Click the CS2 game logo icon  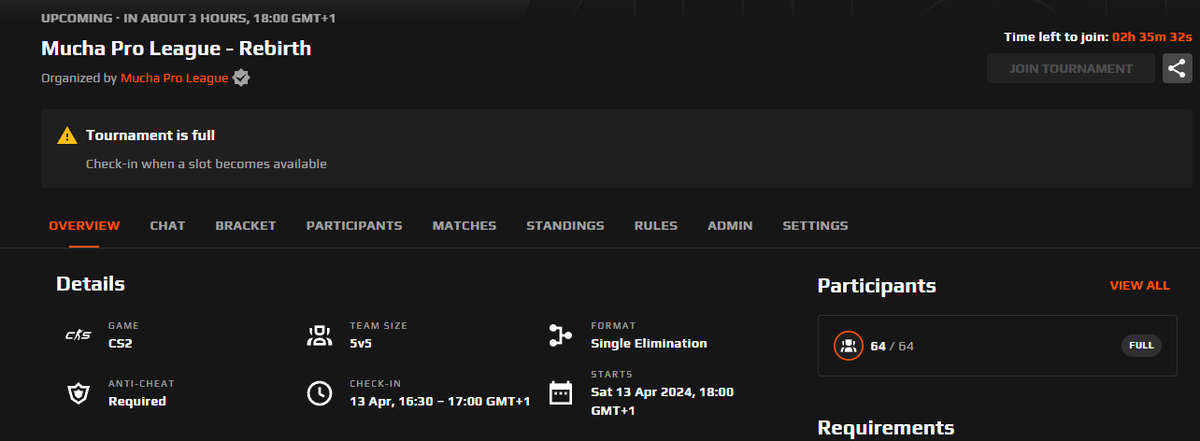click(77, 335)
